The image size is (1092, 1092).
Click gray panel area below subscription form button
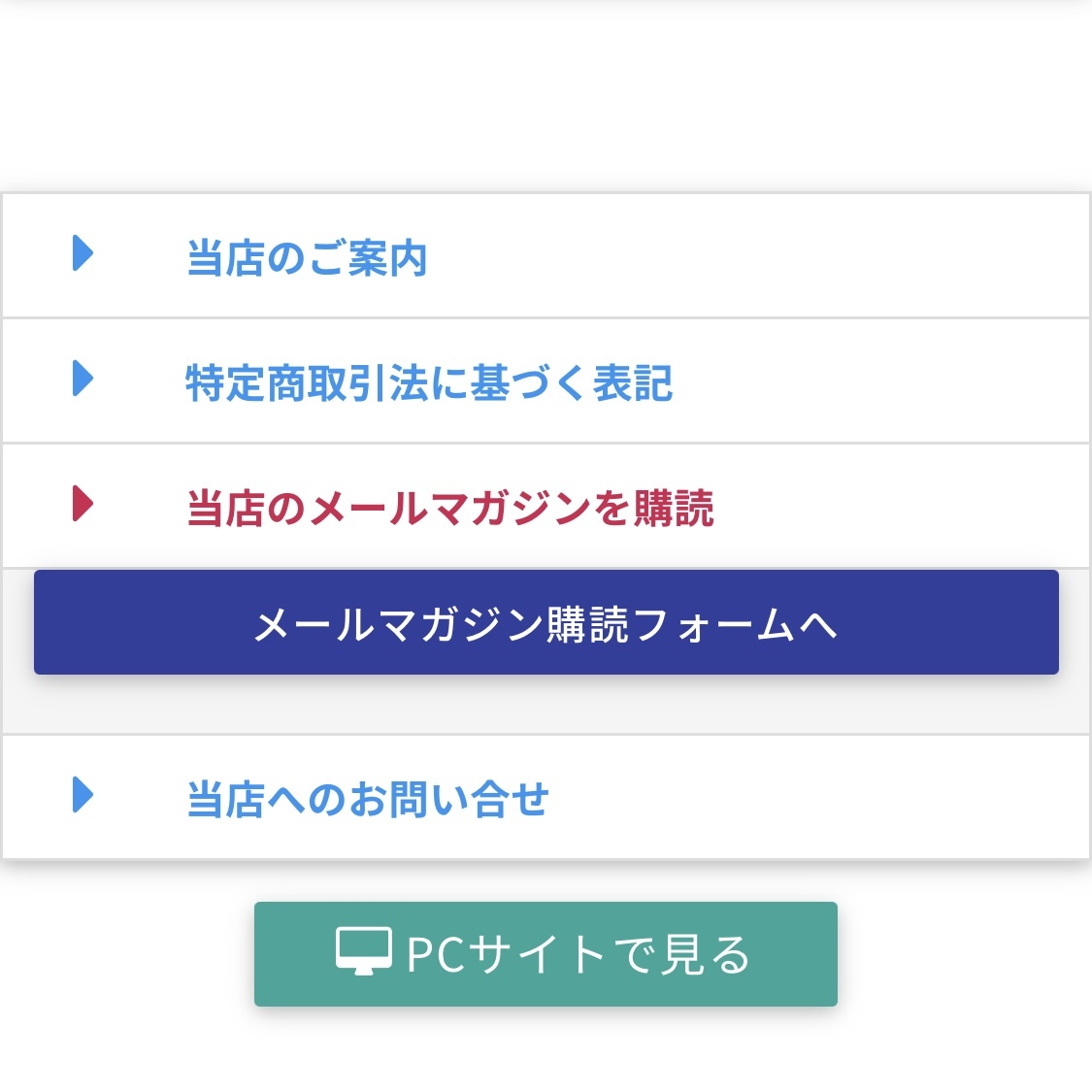pyautogui.click(x=546, y=705)
